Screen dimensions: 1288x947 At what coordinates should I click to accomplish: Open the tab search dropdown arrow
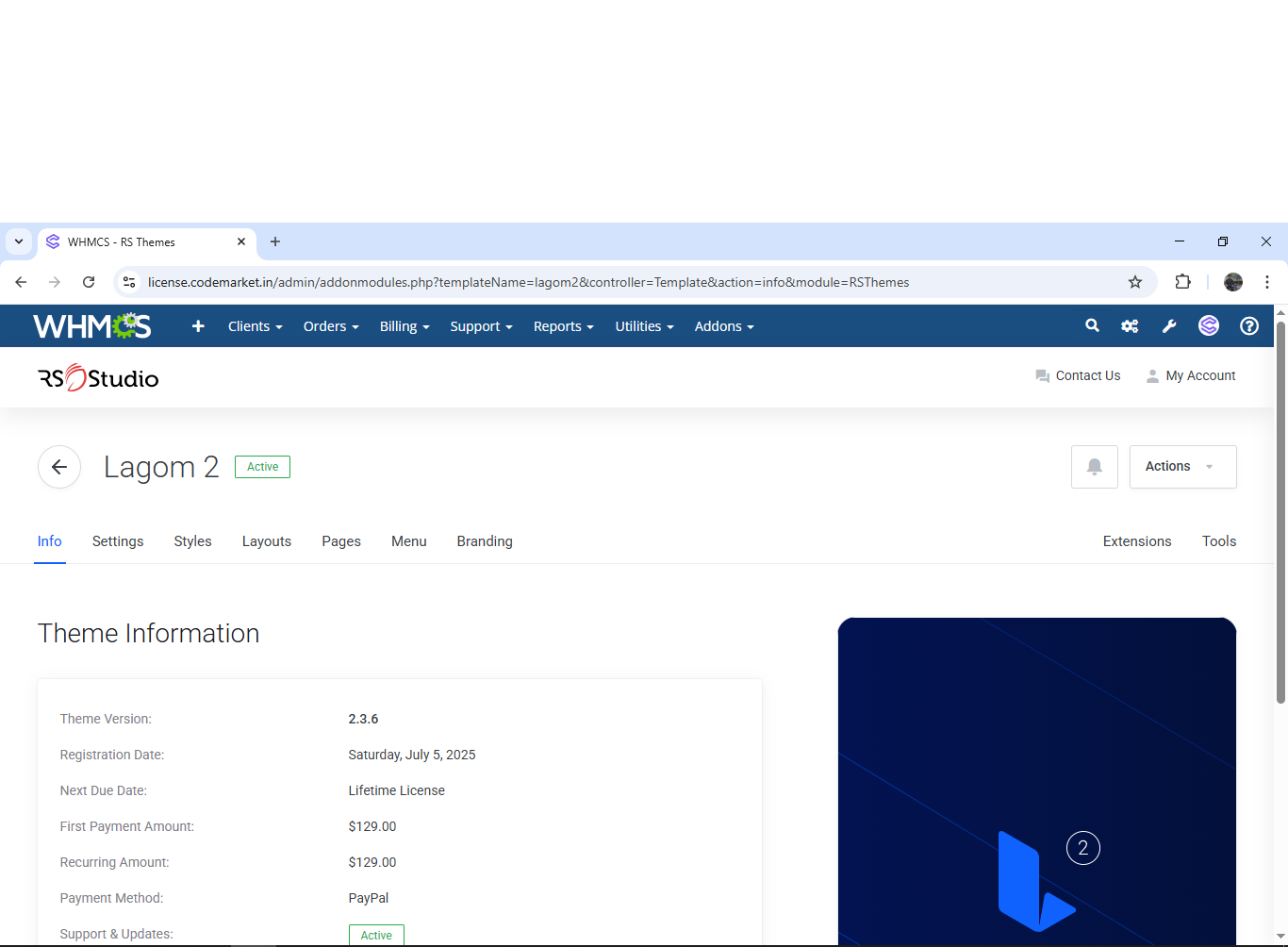[19, 241]
